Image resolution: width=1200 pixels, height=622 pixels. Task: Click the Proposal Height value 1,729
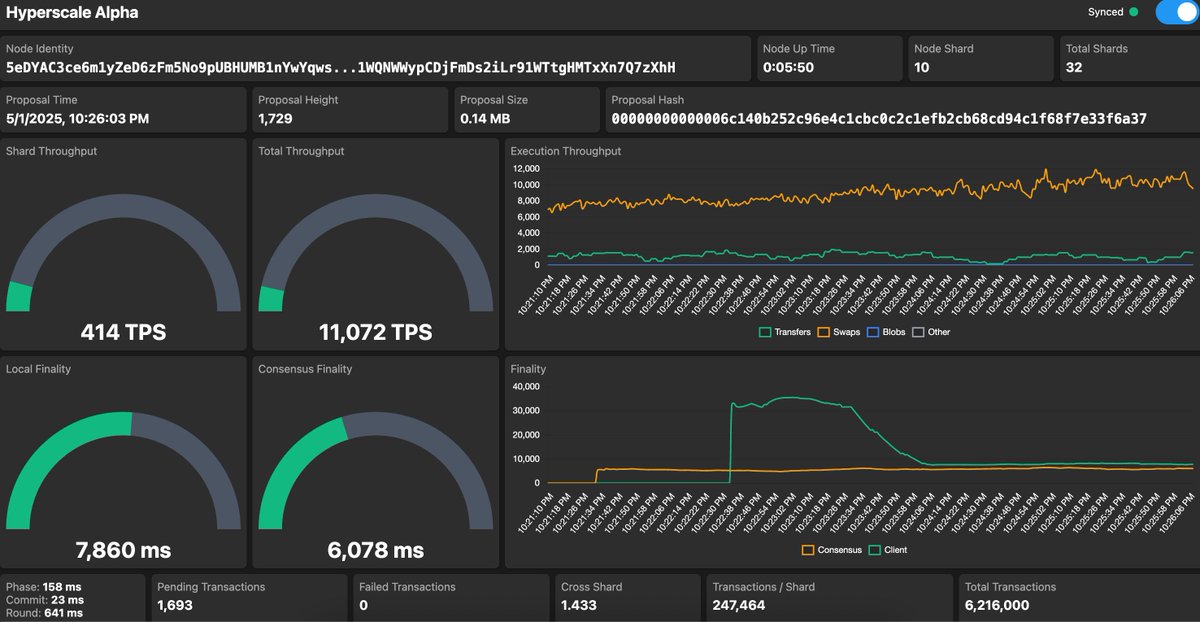pyautogui.click(x=275, y=119)
